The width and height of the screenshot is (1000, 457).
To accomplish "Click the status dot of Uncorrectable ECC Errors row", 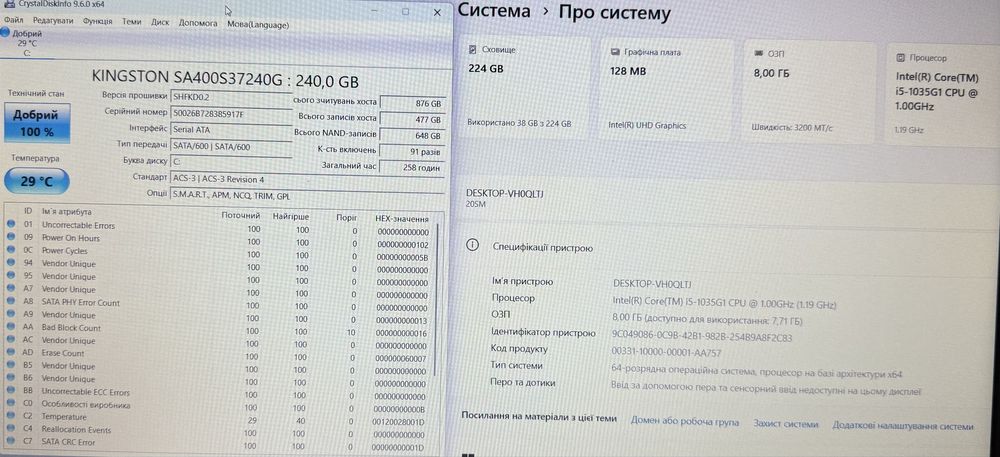I will coord(11,391).
